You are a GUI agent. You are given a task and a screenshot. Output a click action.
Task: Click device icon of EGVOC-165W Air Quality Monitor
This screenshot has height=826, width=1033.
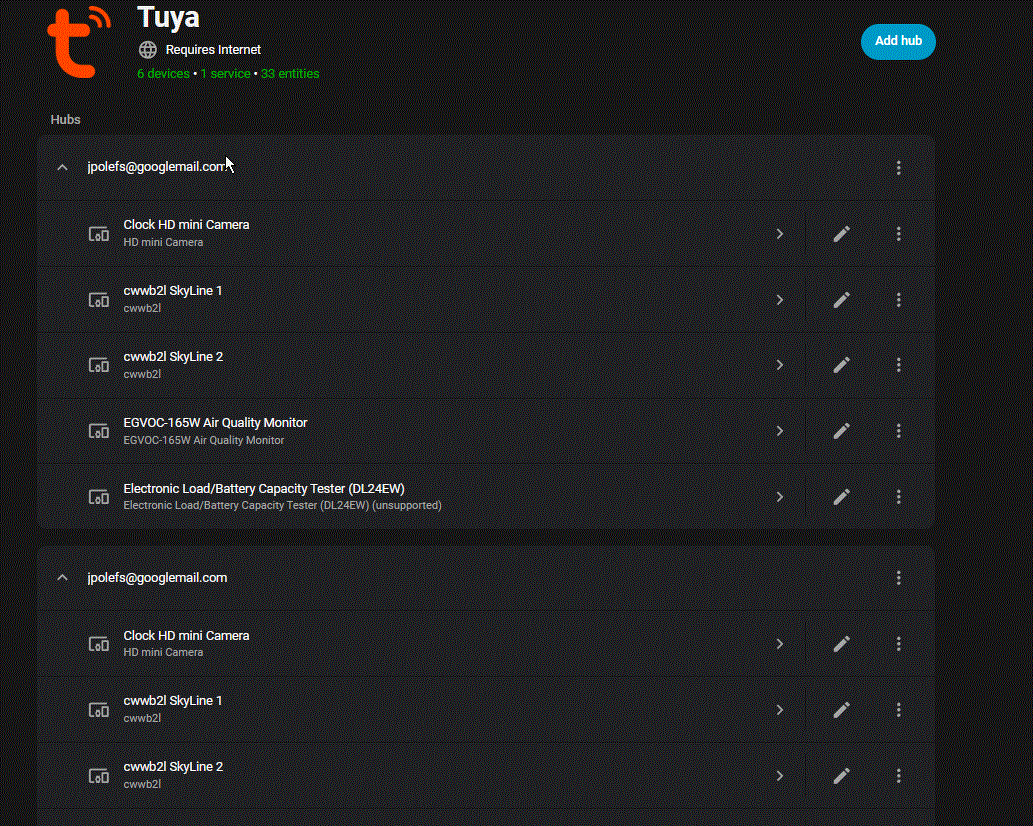click(99, 431)
